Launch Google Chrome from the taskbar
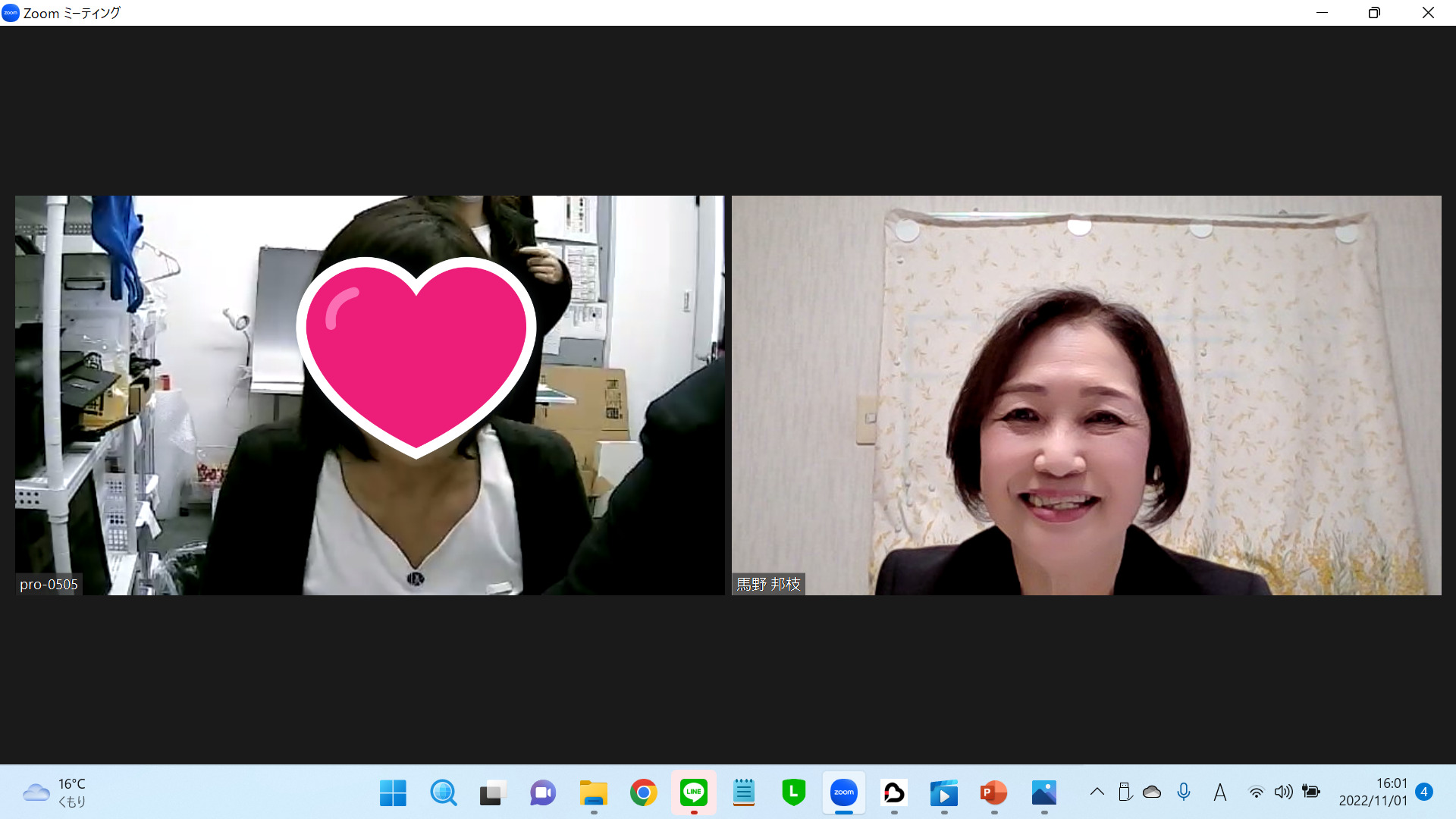 point(643,793)
